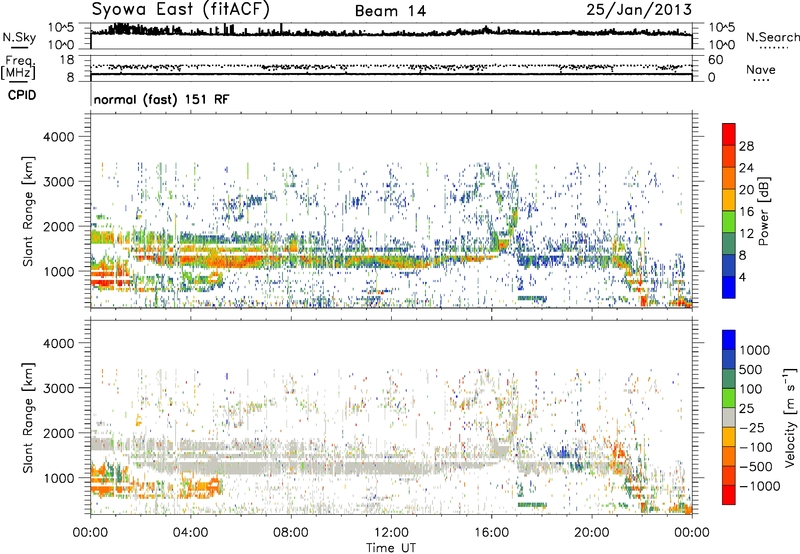Click the "N.Search" legend label

(x=773, y=37)
